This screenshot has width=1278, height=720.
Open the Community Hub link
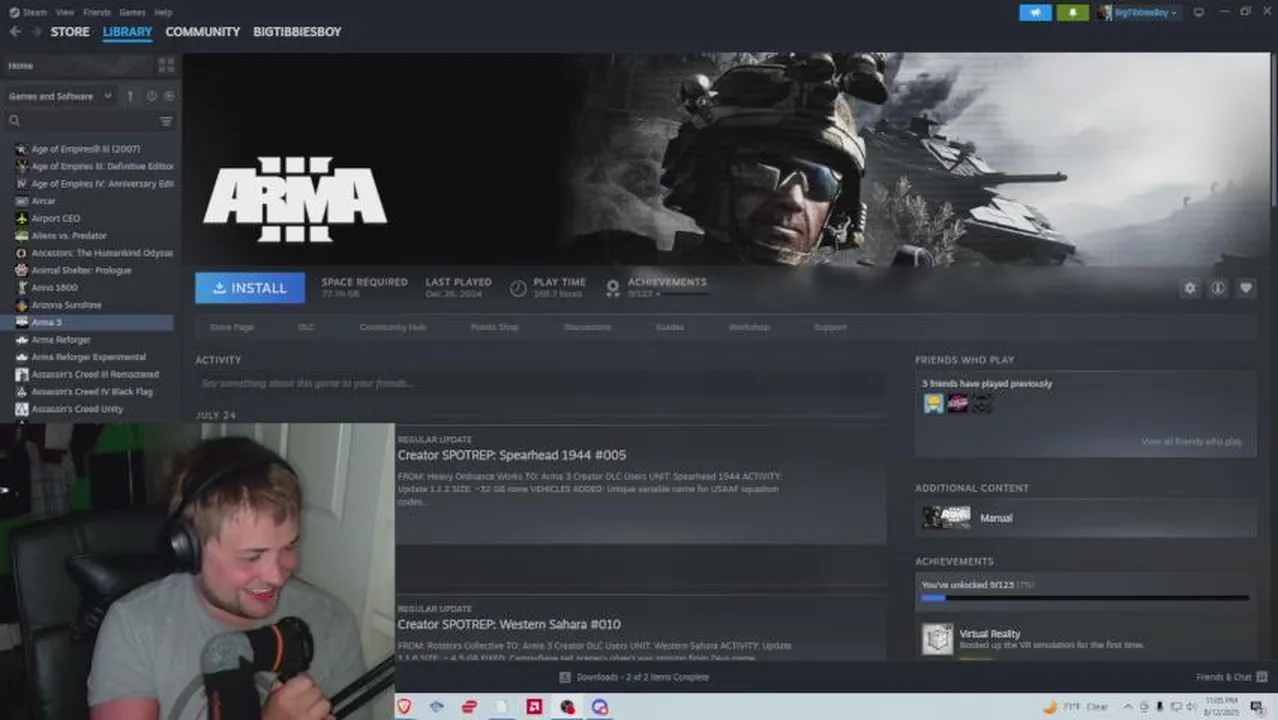click(393, 327)
